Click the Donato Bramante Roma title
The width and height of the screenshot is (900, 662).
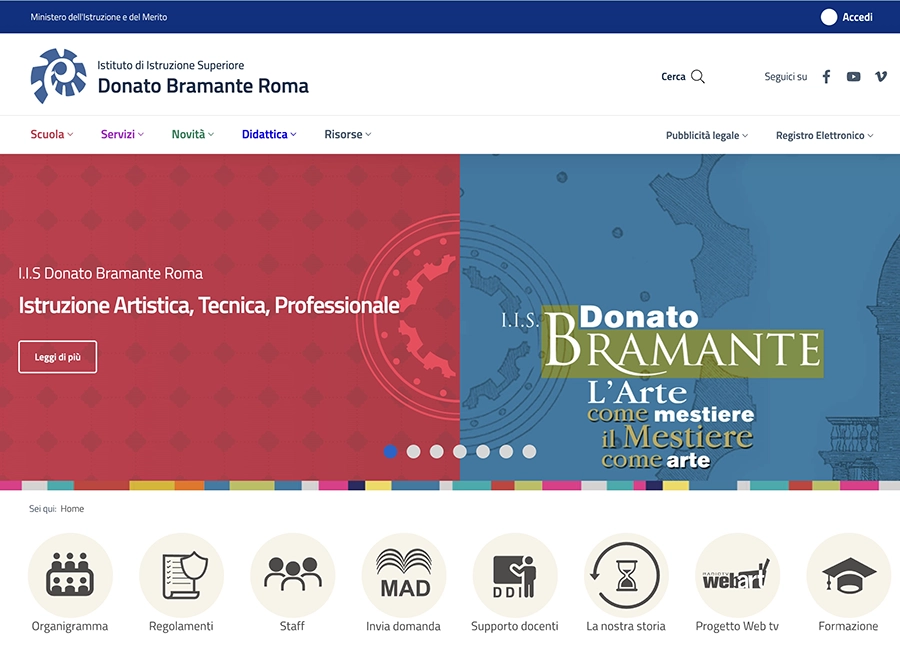[203, 86]
